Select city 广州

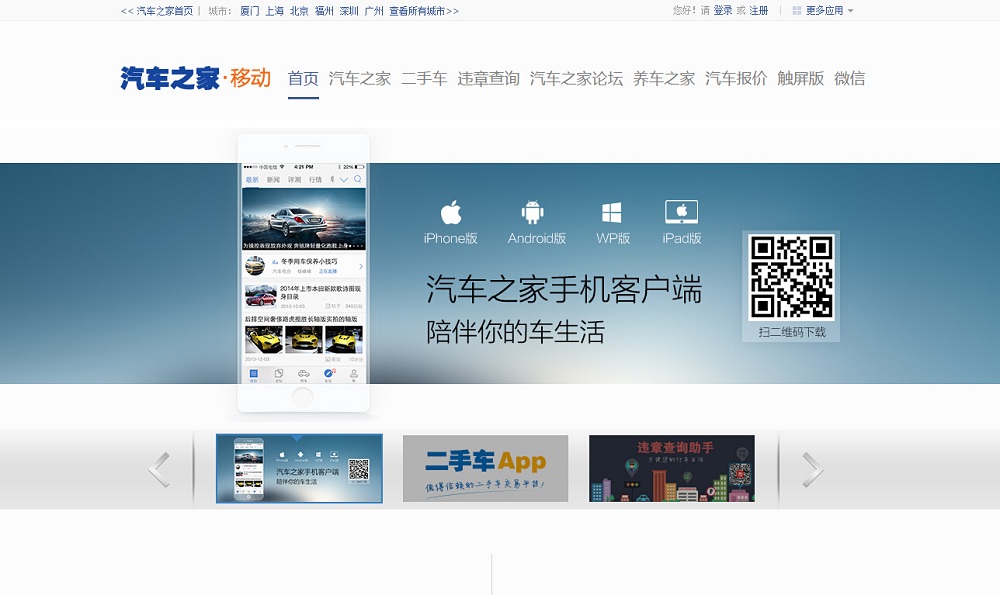[374, 11]
